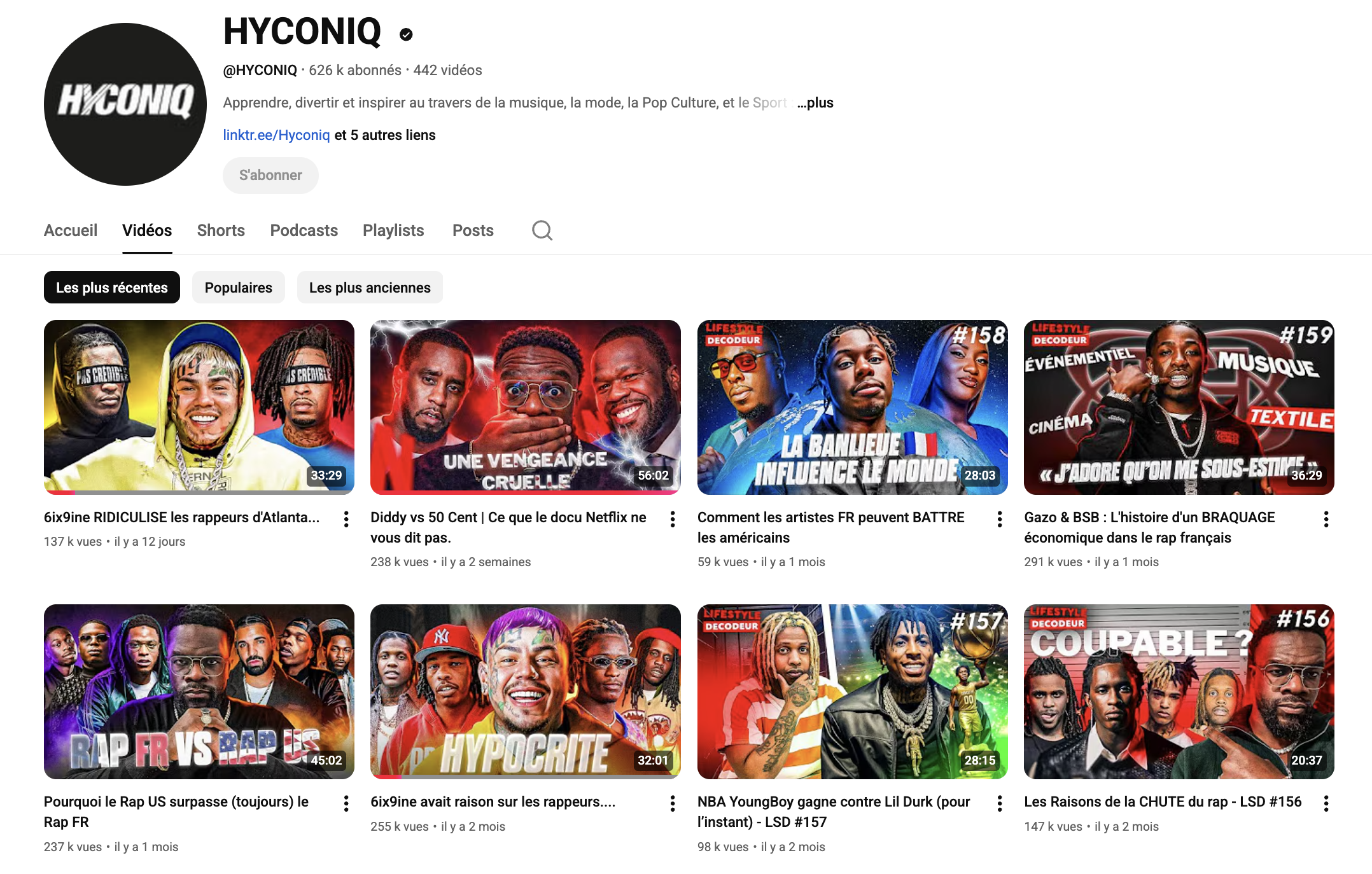1372x874 pixels.
Task: Select the Populaires sort filter
Action: tap(238, 288)
